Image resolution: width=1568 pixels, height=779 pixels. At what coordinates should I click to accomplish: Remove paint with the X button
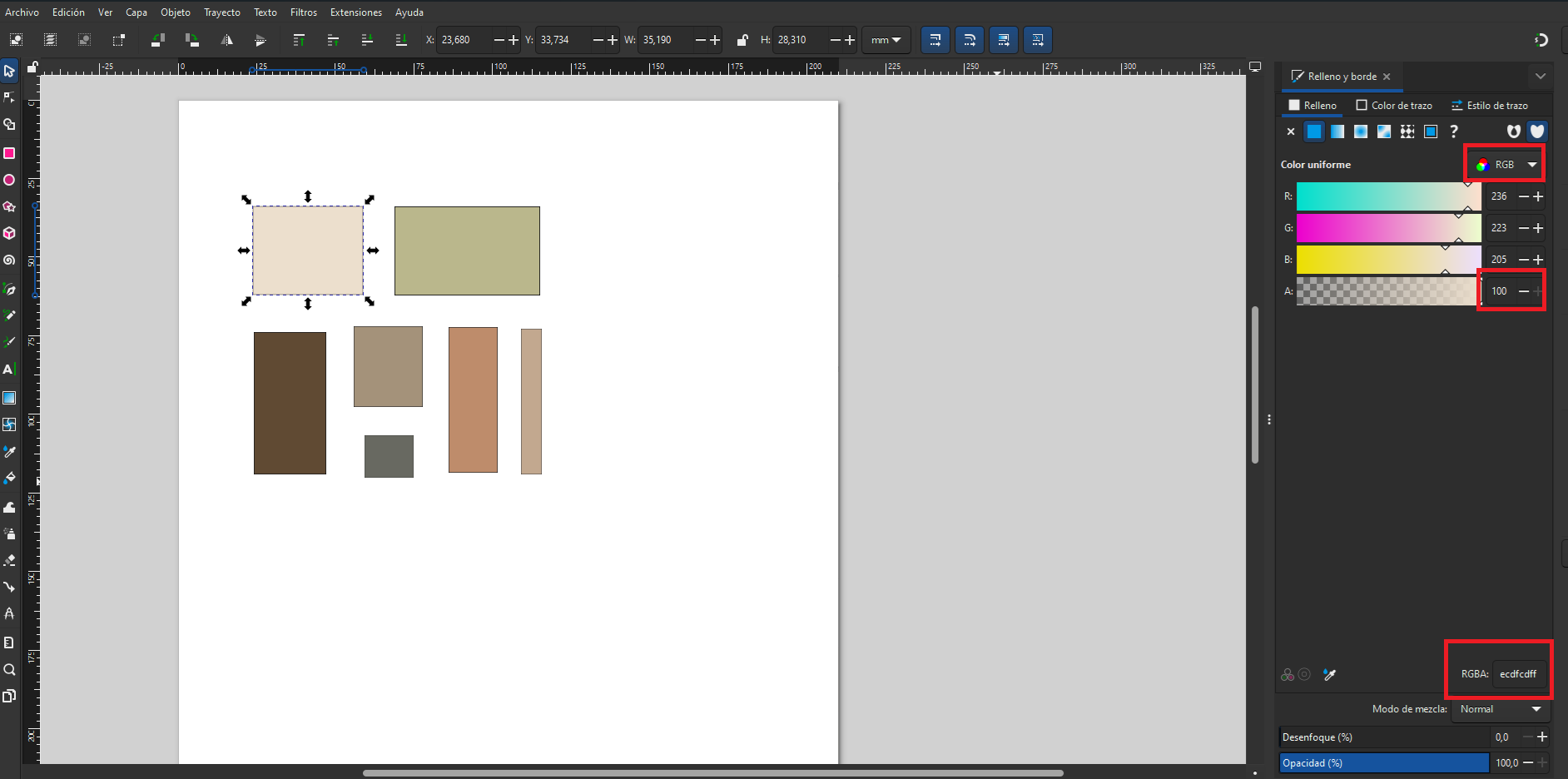pyautogui.click(x=1291, y=131)
